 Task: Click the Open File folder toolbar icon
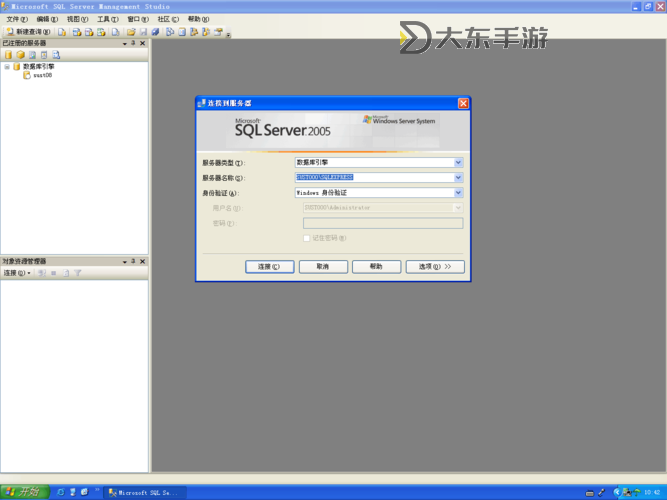tap(131, 32)
